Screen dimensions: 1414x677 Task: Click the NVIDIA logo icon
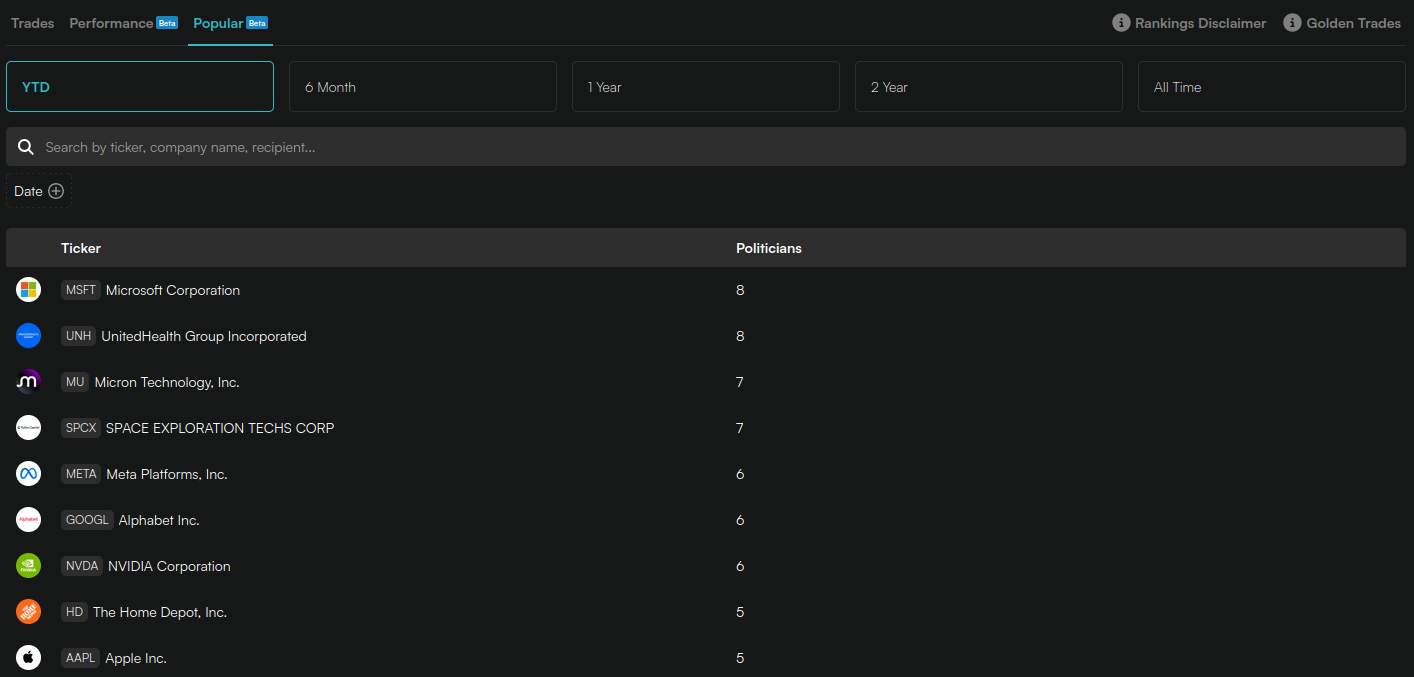point(29,566)
